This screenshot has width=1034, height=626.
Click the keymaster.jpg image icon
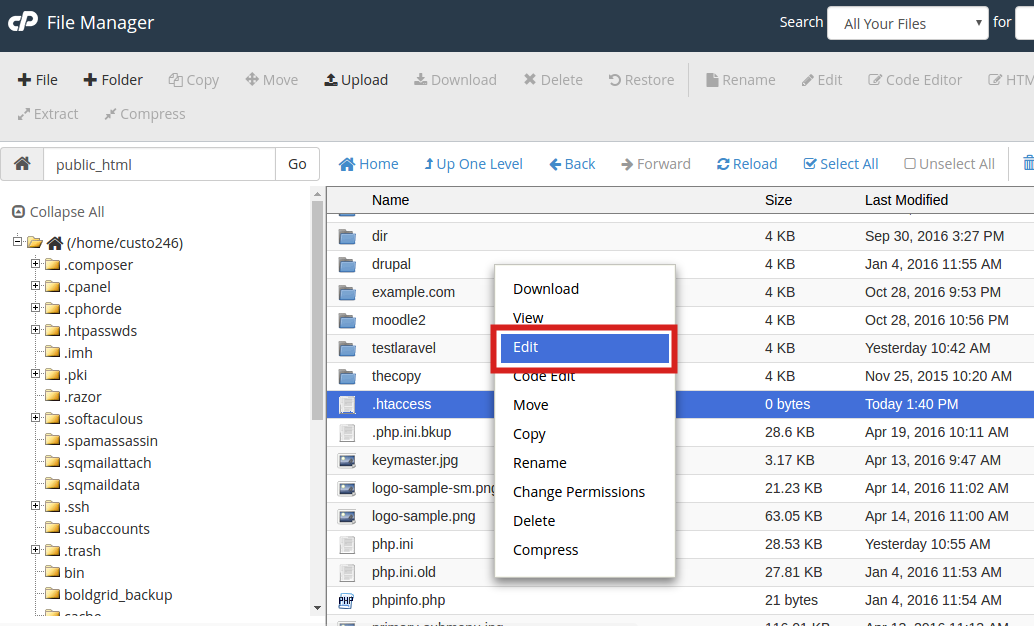click(347, 461)
